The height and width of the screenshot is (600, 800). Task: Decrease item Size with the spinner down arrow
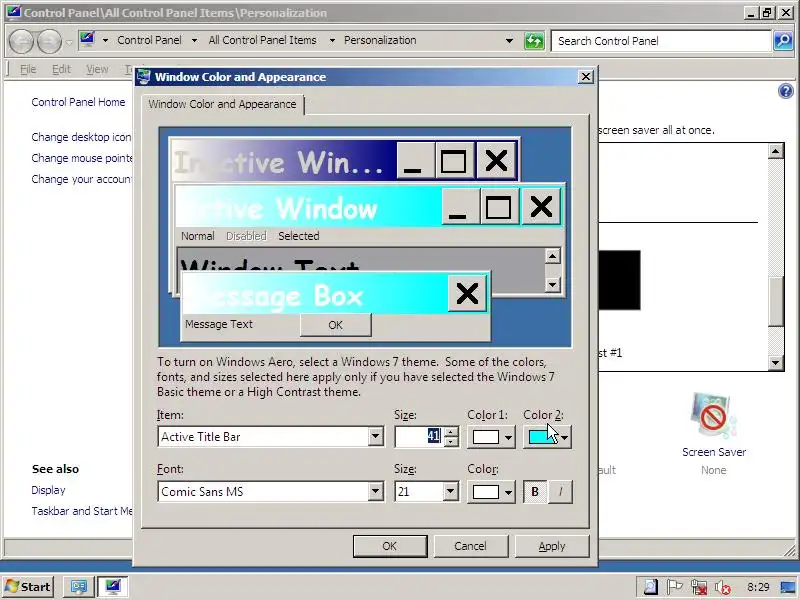(451, 442)
